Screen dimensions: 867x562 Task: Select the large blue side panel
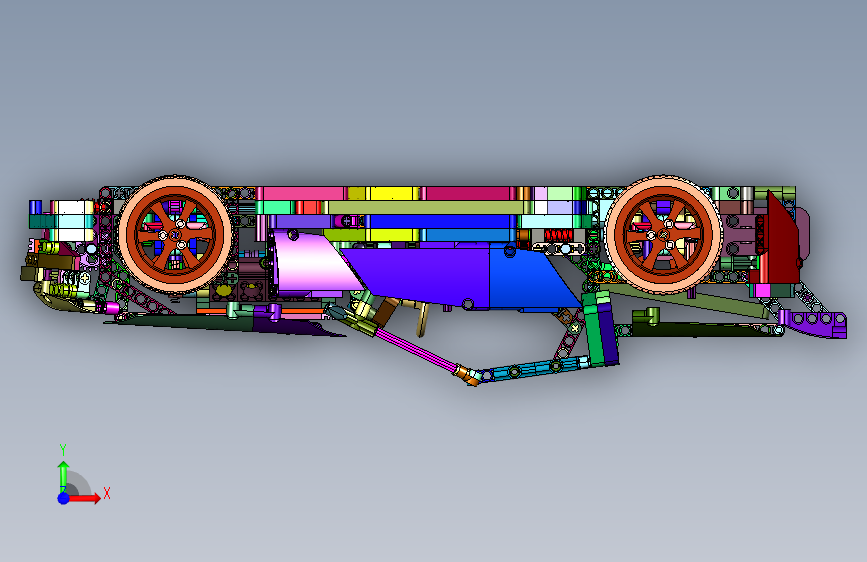coord(534,278)
